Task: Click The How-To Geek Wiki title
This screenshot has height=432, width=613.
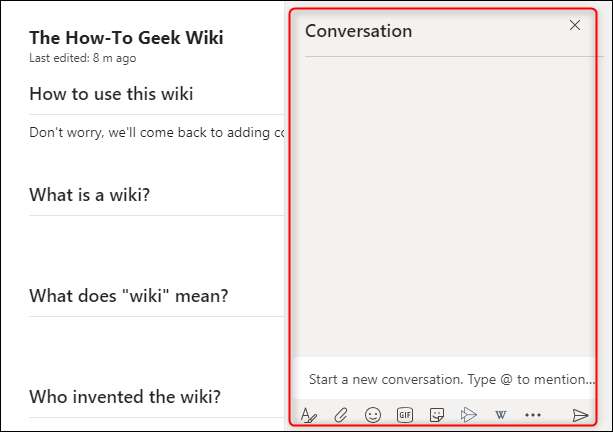Action: (x=126, y=38)
